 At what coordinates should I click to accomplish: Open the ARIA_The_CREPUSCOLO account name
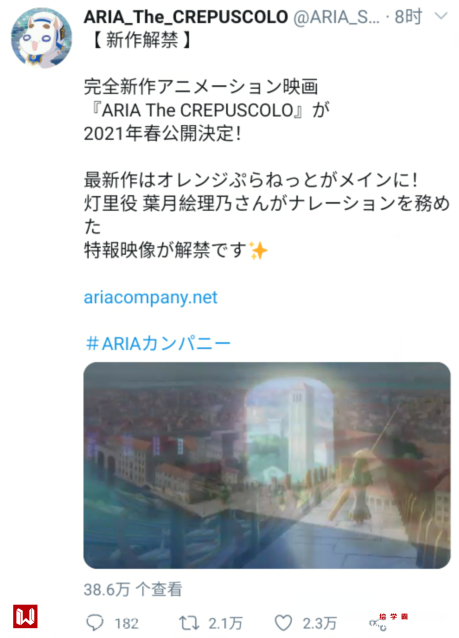[x=186, y=17]
